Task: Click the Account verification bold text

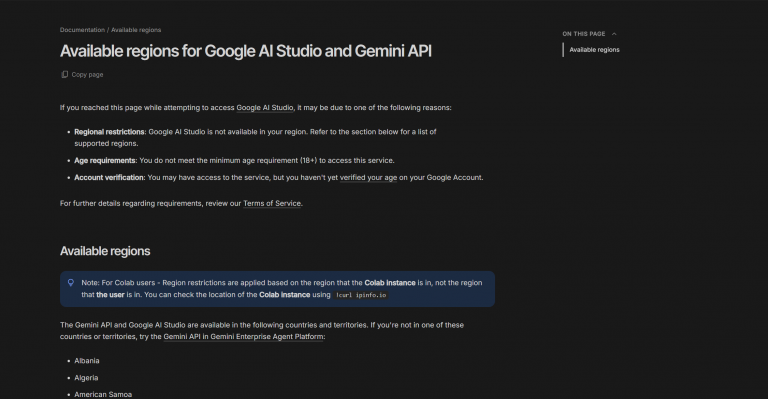Action: [109, 178]
